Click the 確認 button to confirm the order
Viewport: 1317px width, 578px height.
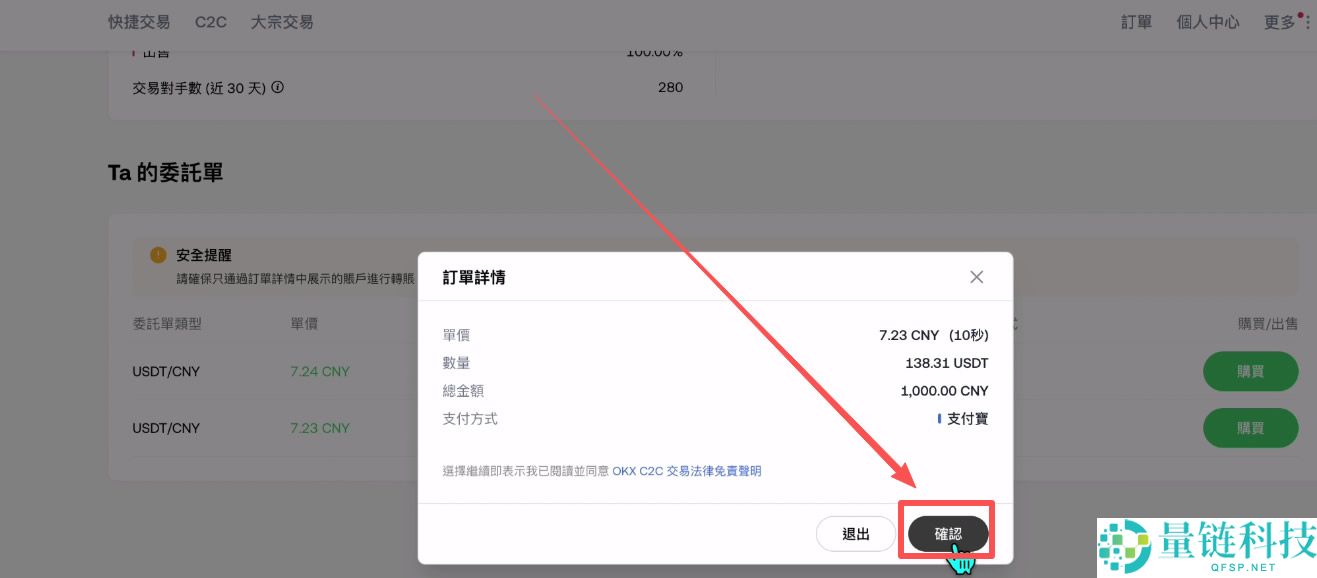[x=946, y=533]
